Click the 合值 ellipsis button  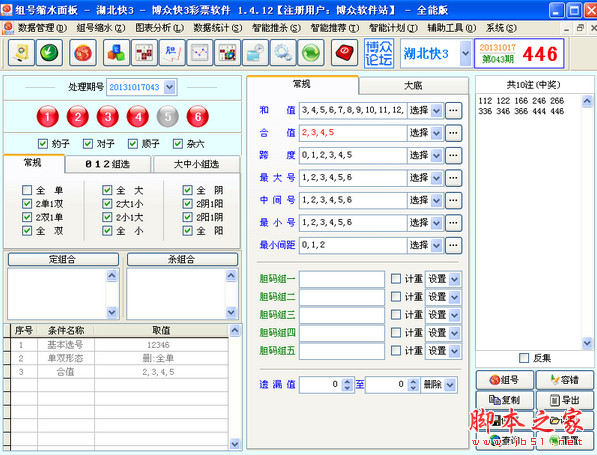[x=453, y=133]
